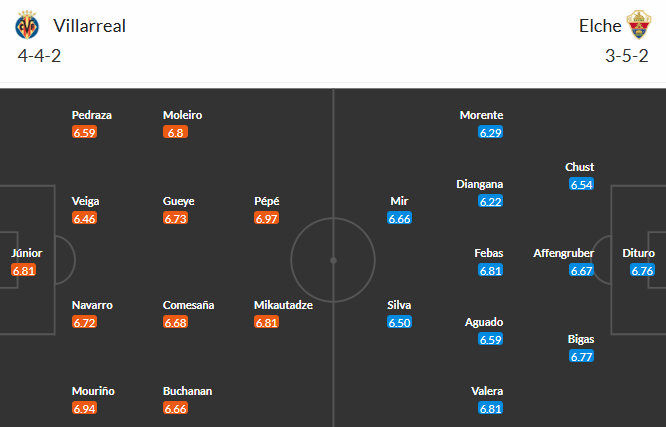The width and height of the screenshot is (666, 427).
Task: Select Moleiro in Villarreal midfield
Action: pos(182,115)
